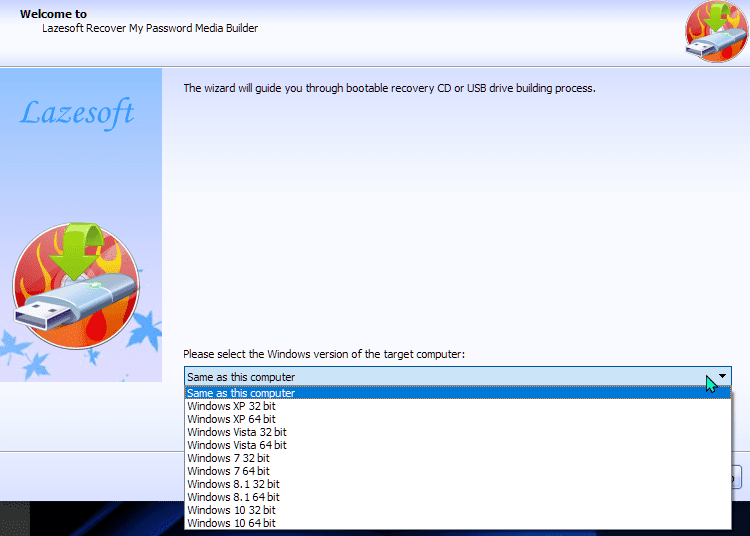This screenshot has width=750, height=536.
Task: Click the Lazesoft brand logo text
Action: pos(77,113)
